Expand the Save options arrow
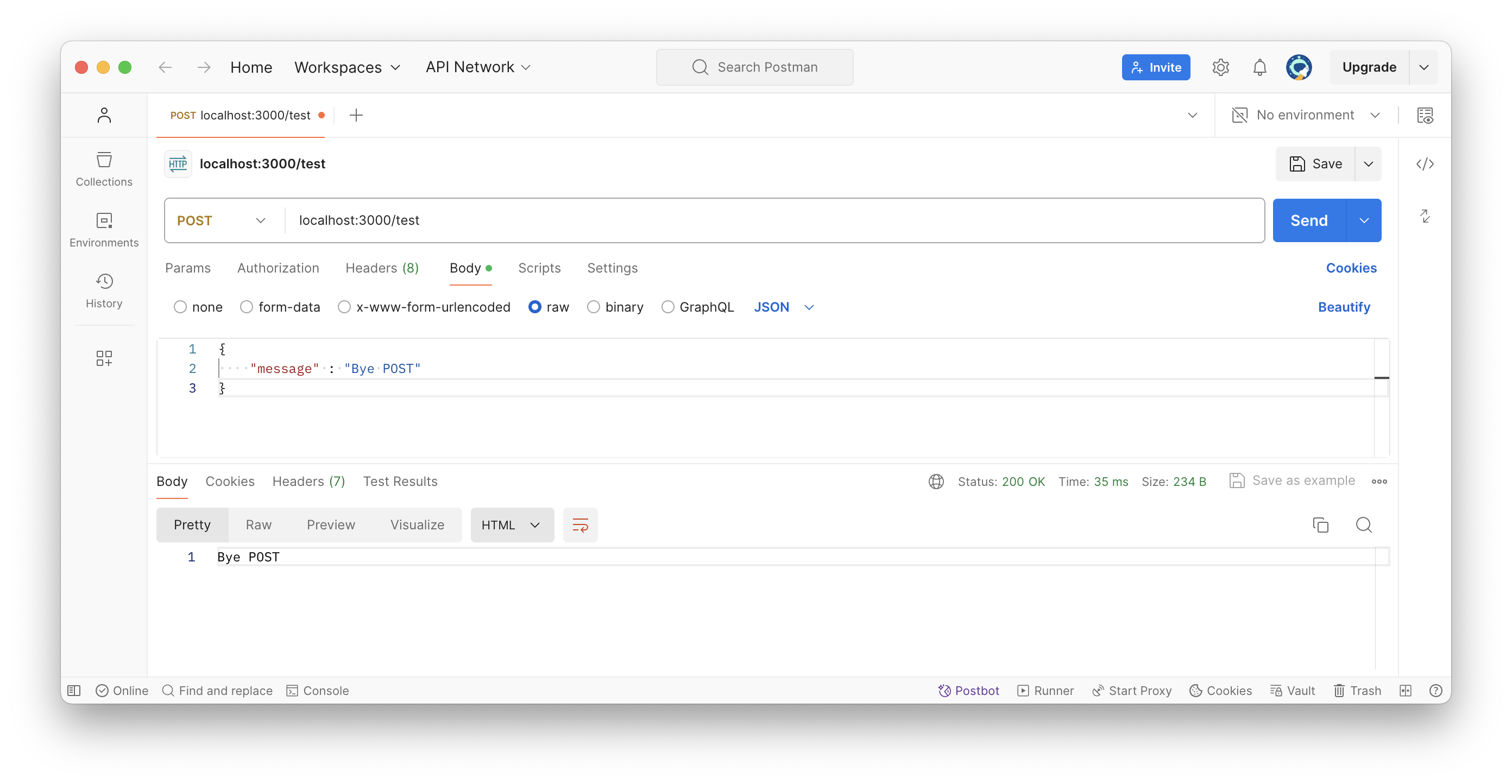This screenshot has height=784, width=1512. point(1368,164)
